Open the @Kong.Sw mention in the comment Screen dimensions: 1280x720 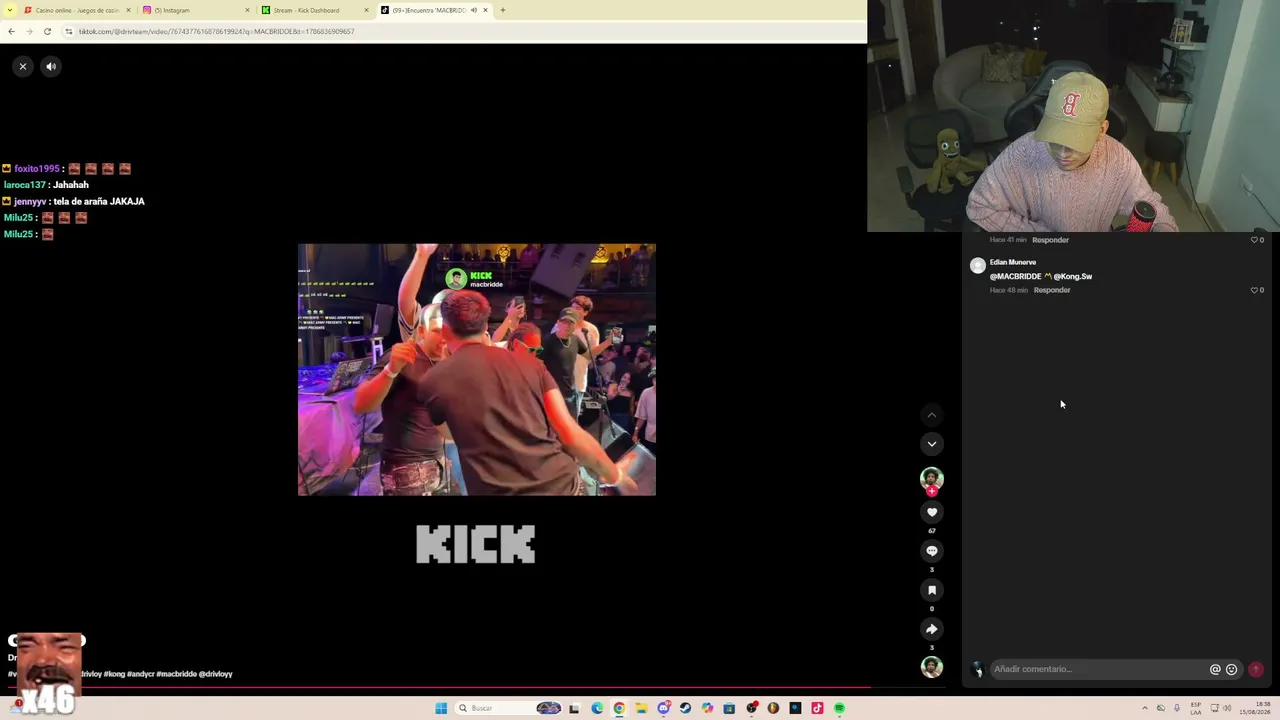[1073, 276]
